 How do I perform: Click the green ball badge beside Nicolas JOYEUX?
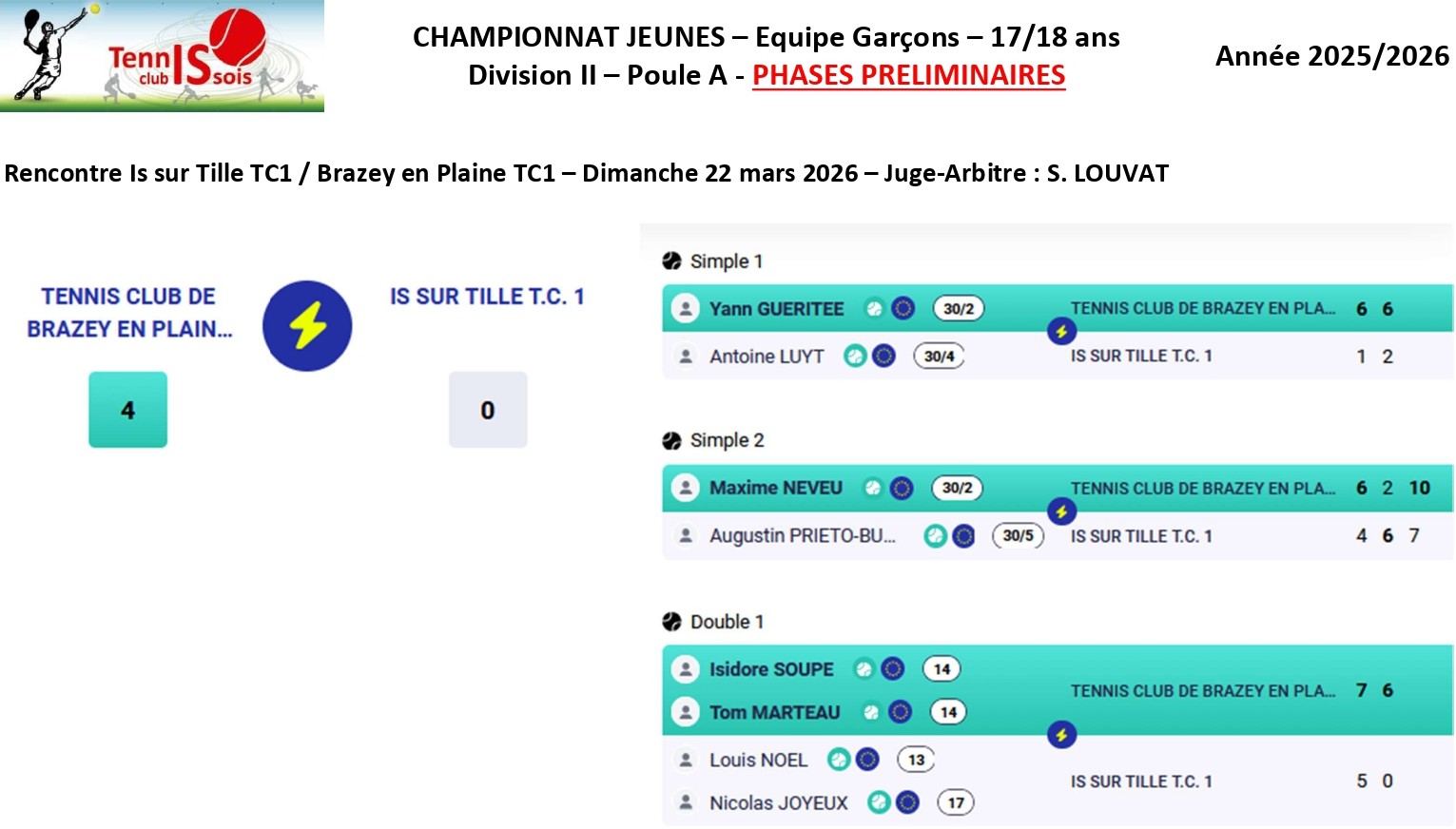click(879, 803)
